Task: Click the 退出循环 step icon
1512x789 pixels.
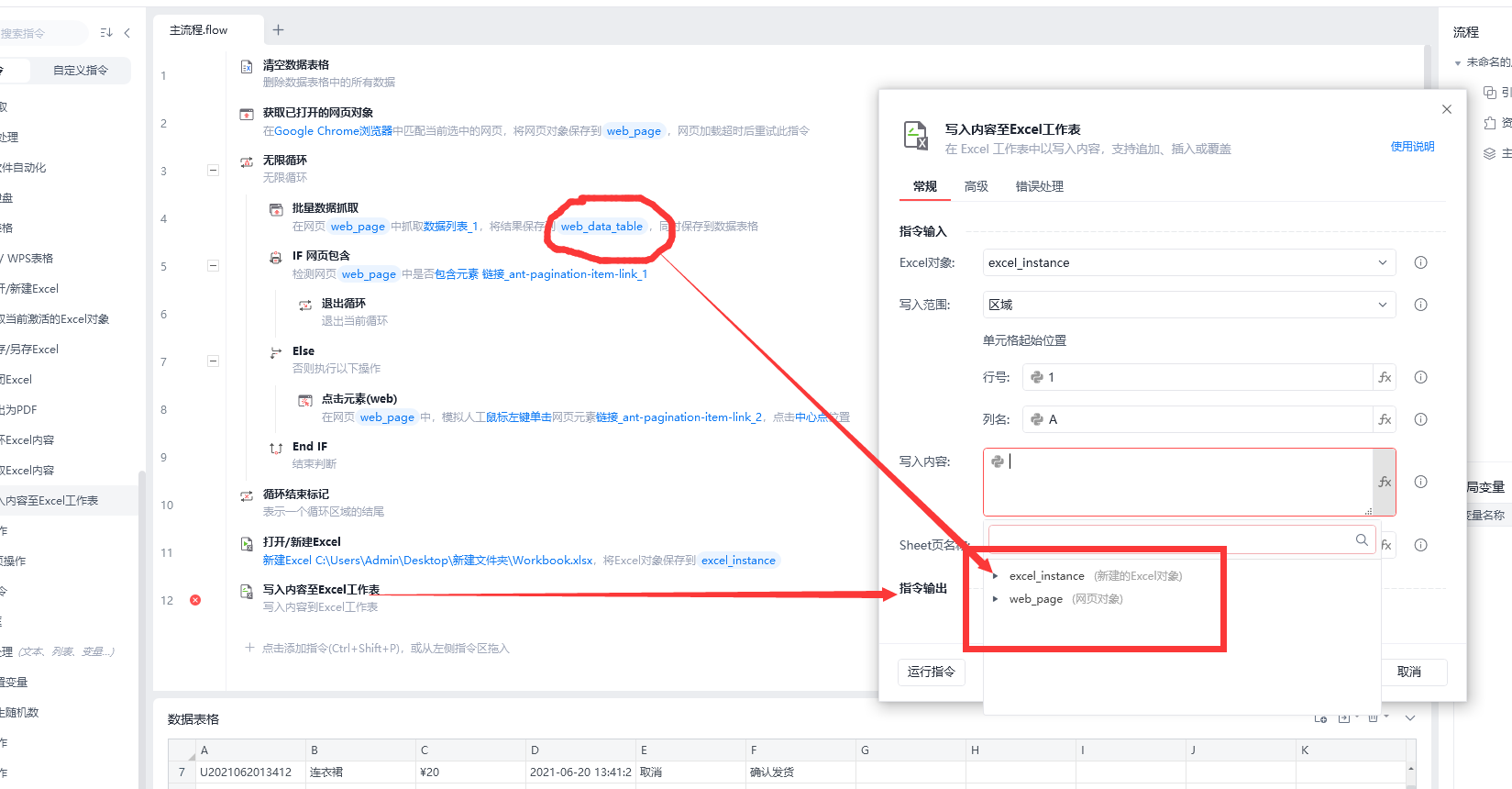Action: [305, 305]
